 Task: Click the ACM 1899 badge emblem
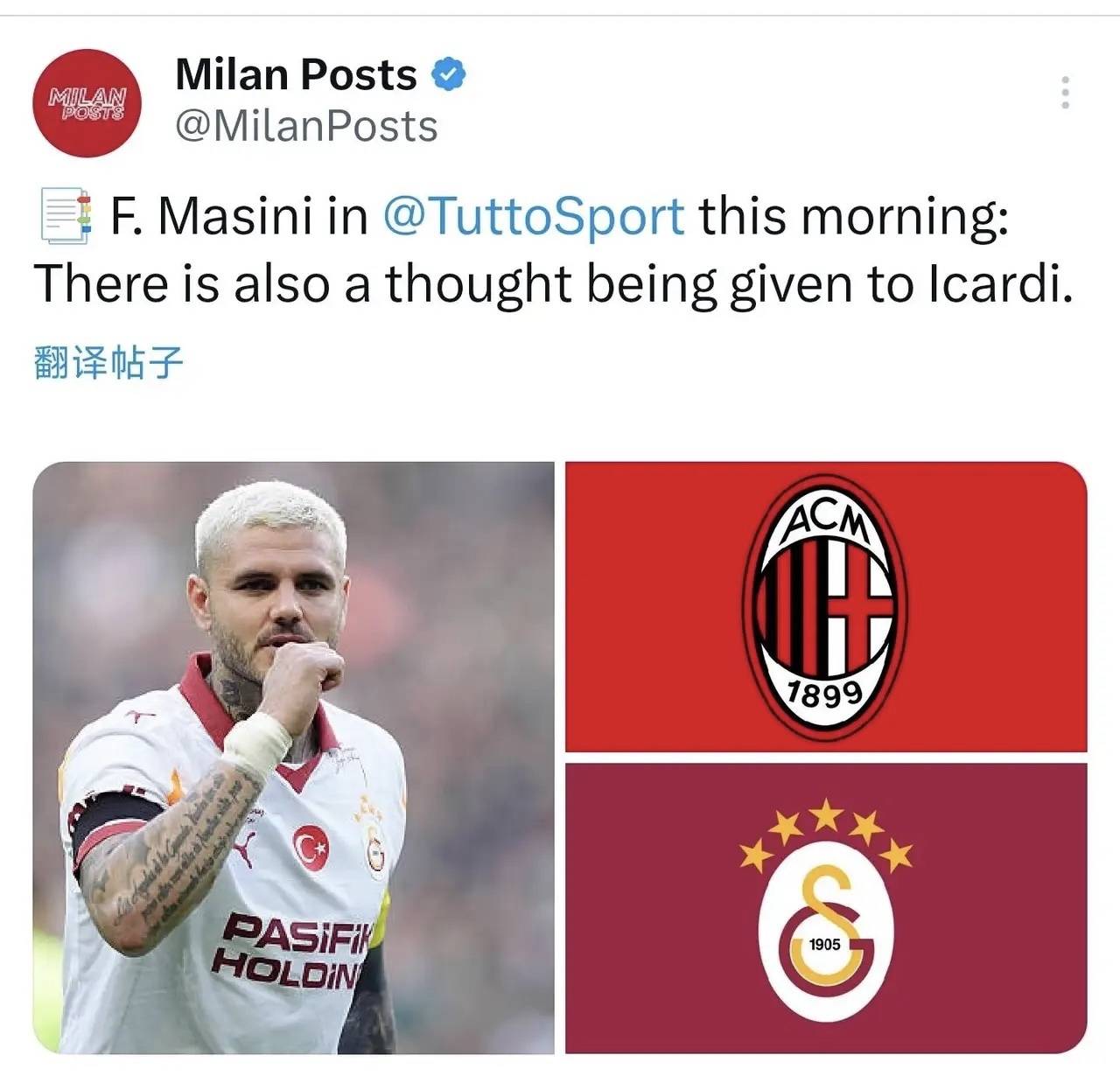point(825,607)
